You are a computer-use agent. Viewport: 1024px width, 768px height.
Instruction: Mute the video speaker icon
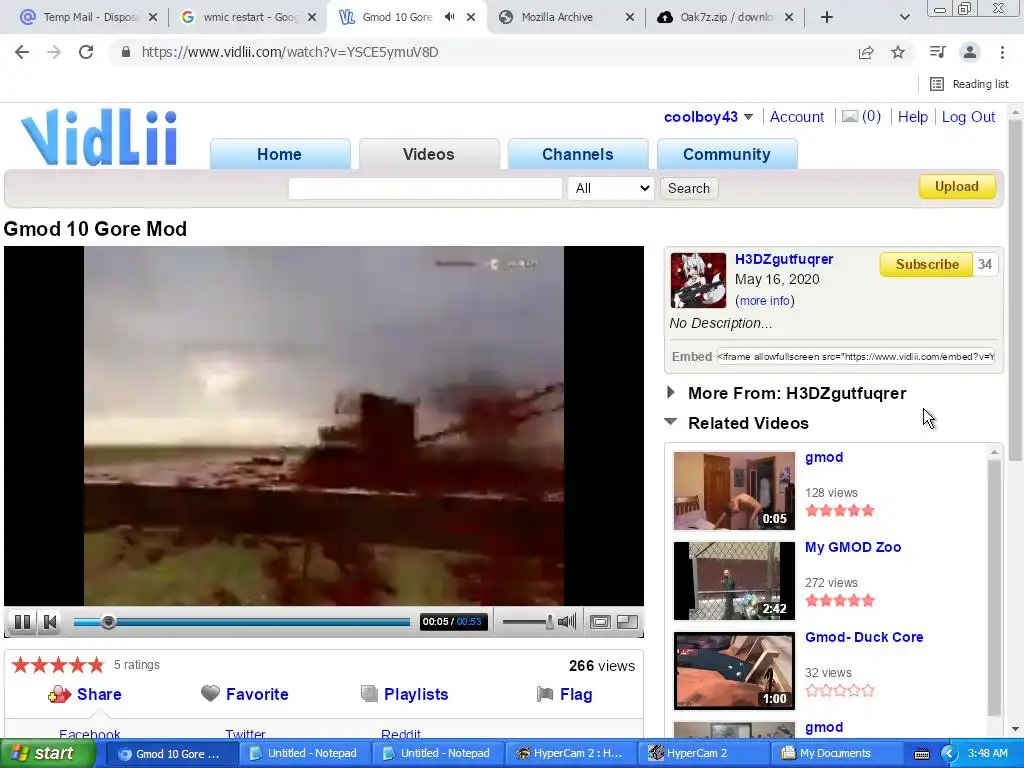click(567, 622)
